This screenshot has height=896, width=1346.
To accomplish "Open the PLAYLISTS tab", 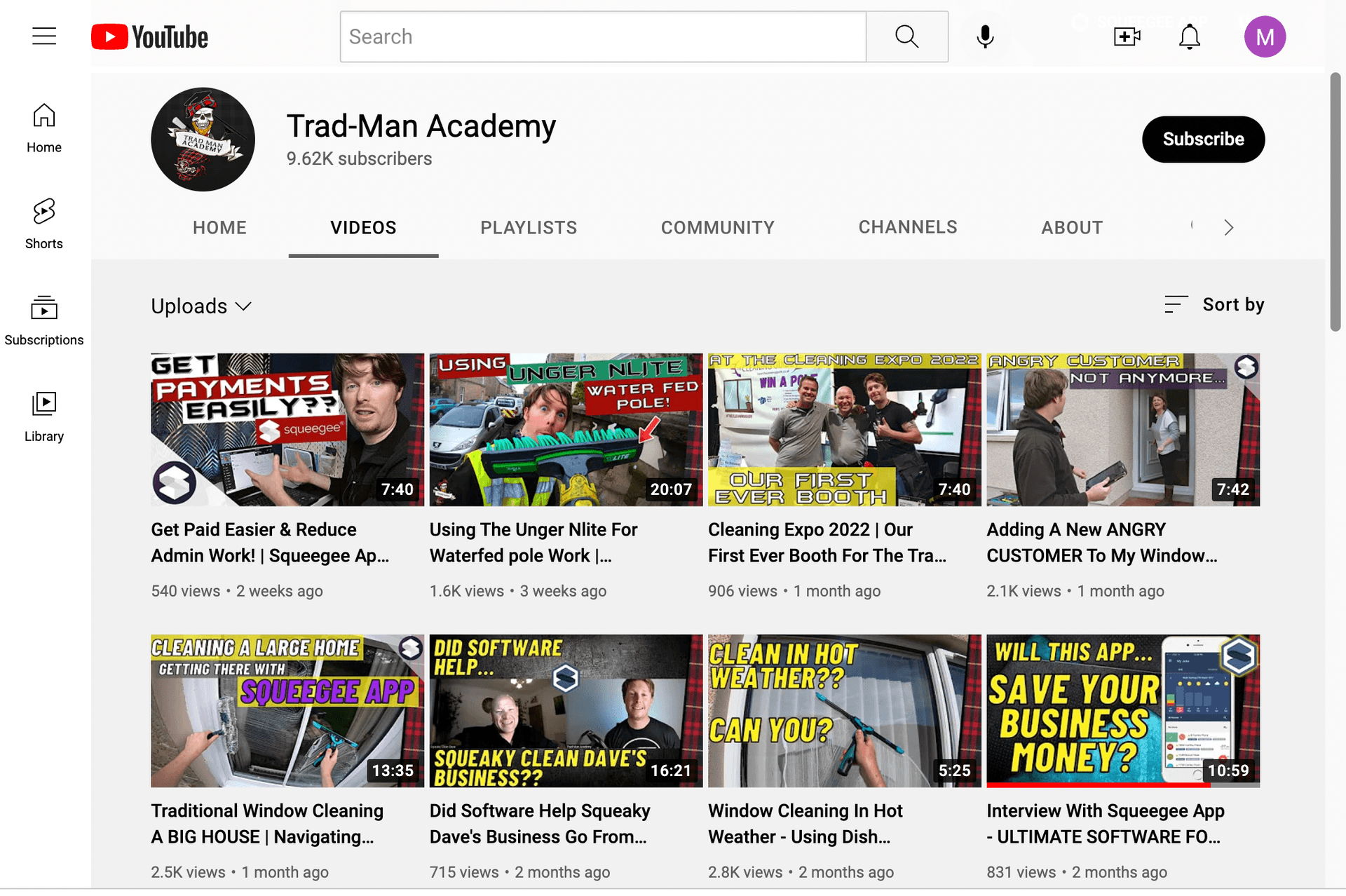I will pyautogui.click(x=529, y=227).
